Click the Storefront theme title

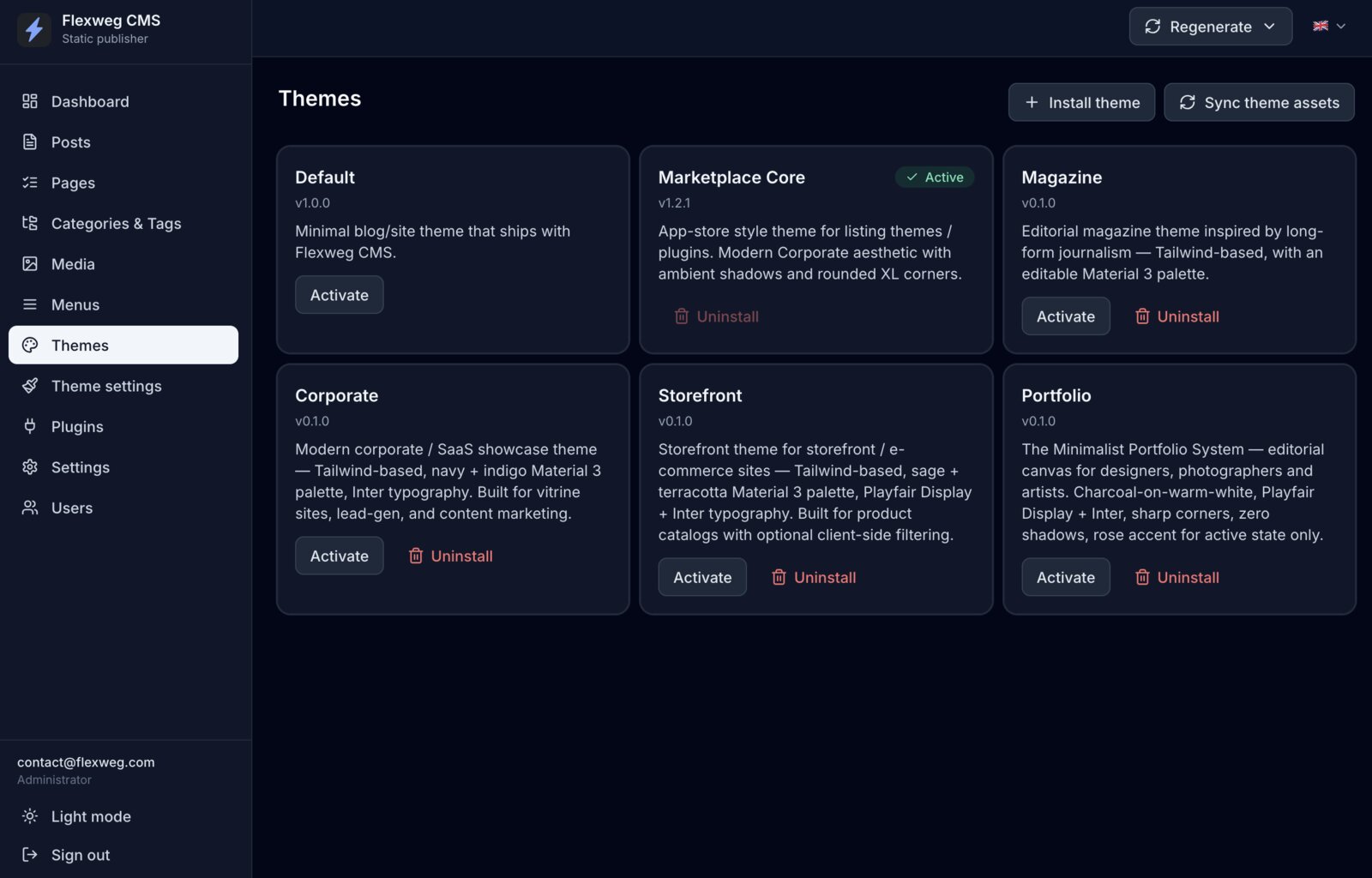coord(700,395)
